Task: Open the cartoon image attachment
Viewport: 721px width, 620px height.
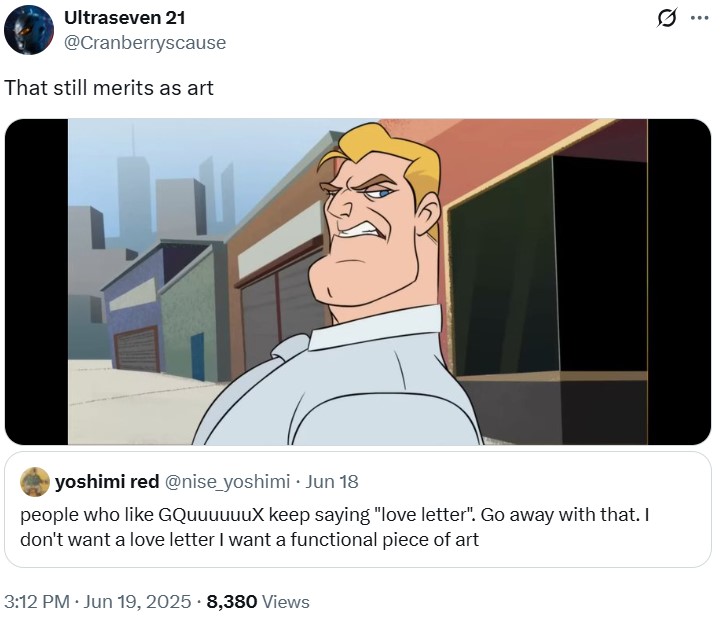Action: click(358, 281)
